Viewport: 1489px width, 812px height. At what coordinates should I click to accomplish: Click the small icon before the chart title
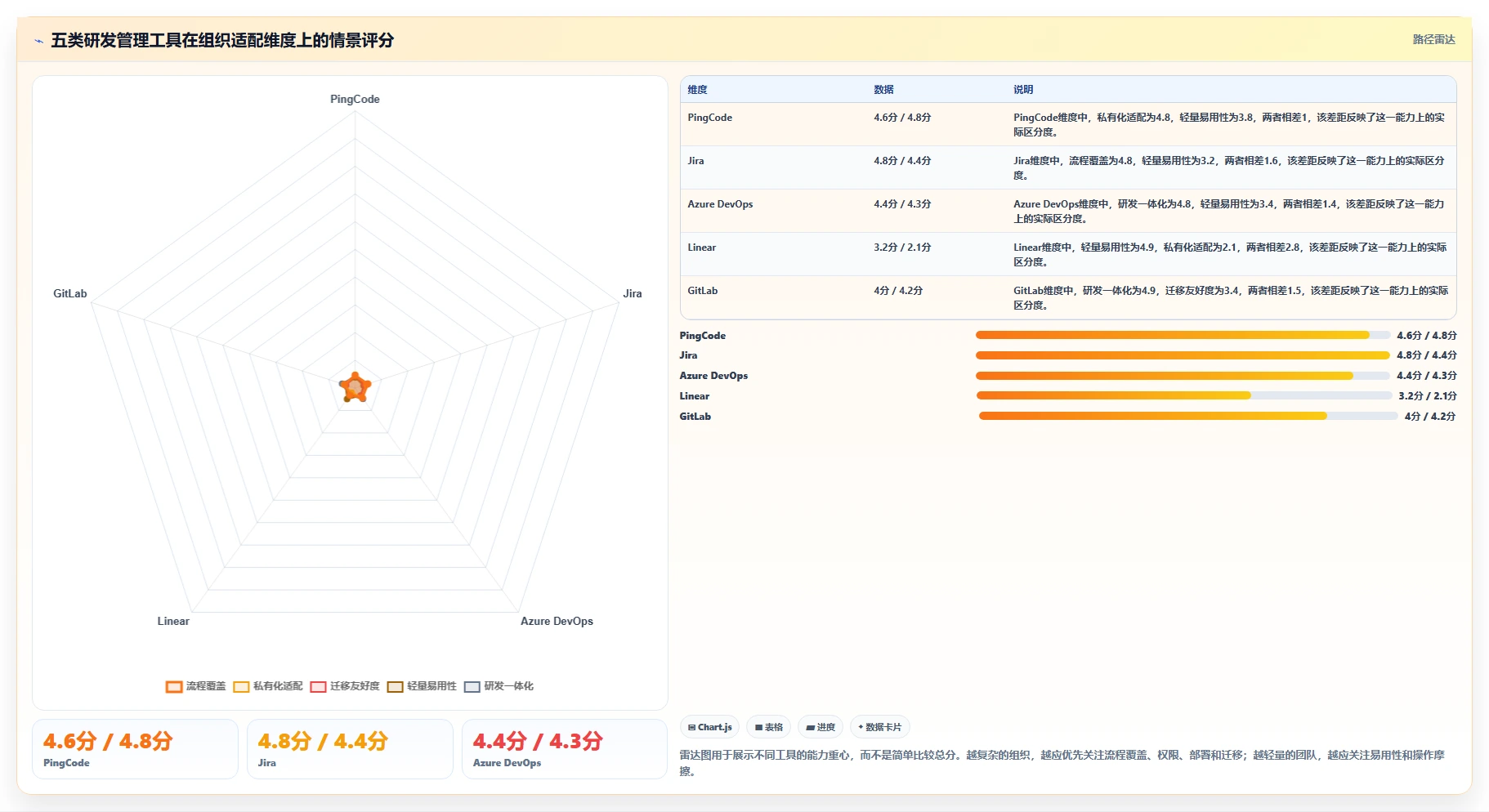38,41
